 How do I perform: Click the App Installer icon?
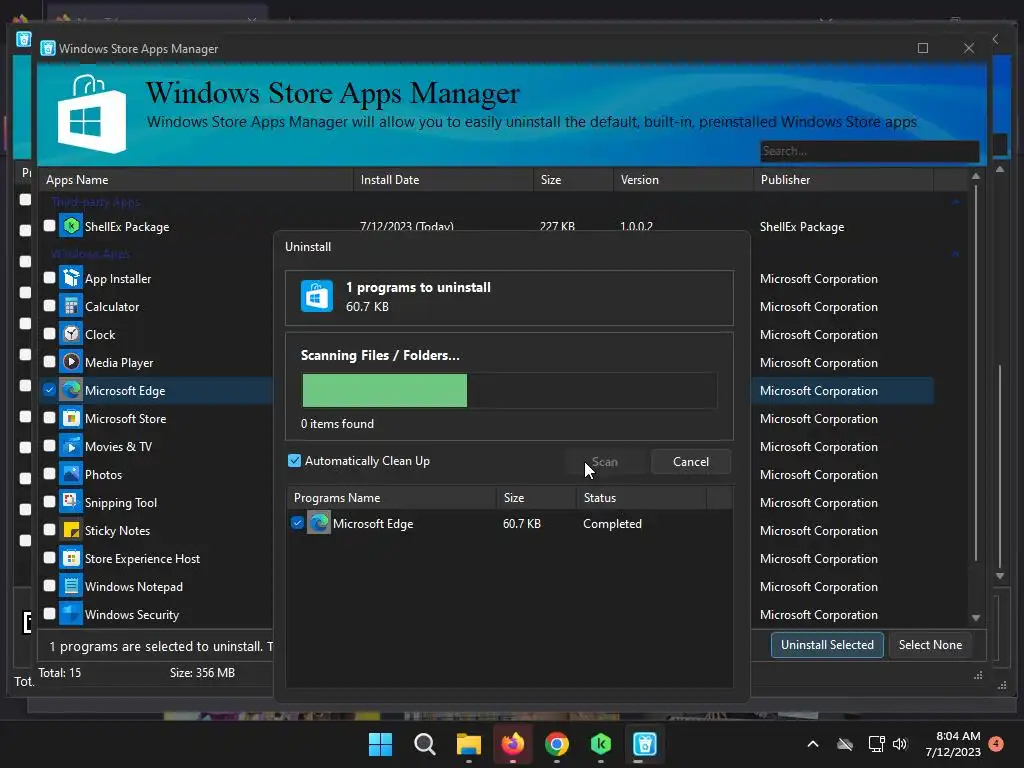71,278
